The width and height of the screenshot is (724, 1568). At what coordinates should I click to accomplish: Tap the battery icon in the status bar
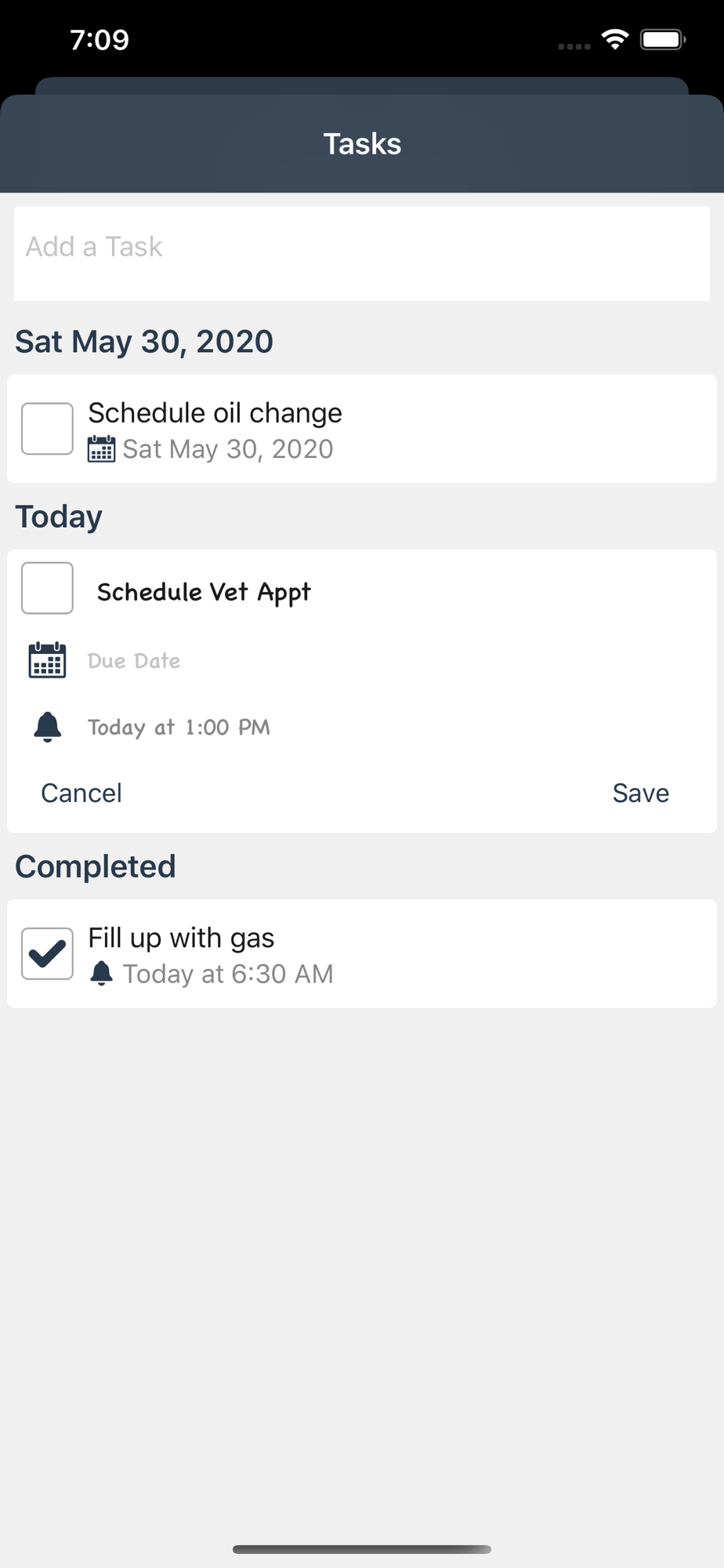pyautogui.click(x=662, y=39)
